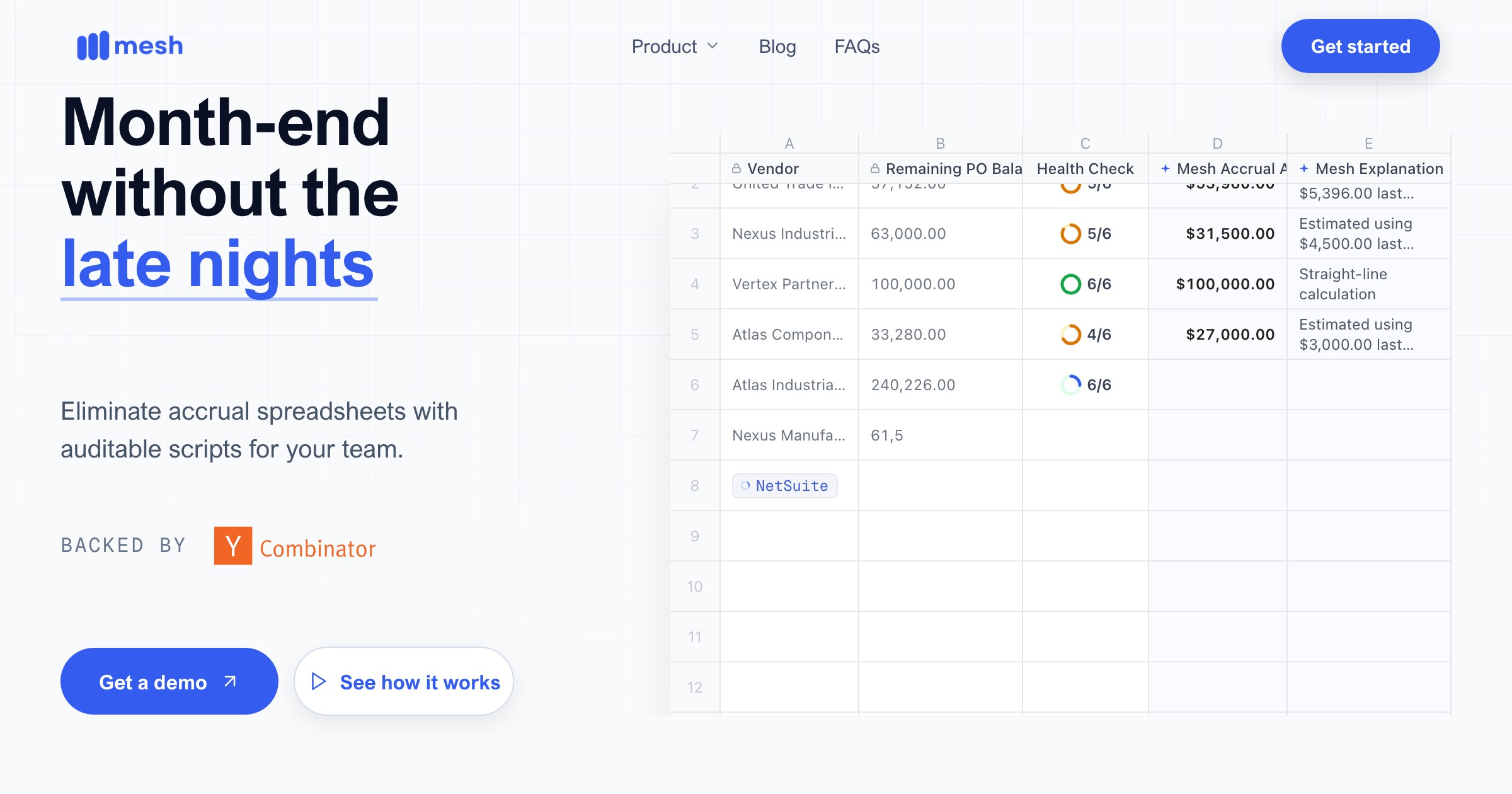Click the Combinator text link
This screenshot has width=1512, height=794.
click(x=318, y=548)
